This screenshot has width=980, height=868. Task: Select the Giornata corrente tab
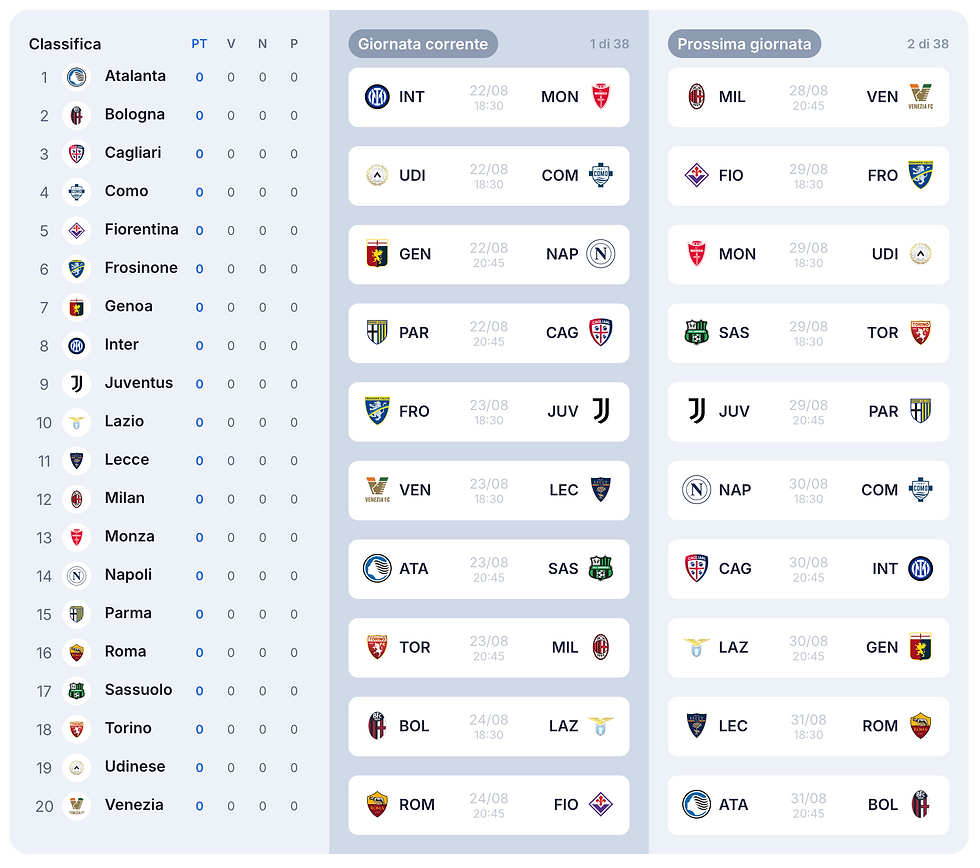423,44
